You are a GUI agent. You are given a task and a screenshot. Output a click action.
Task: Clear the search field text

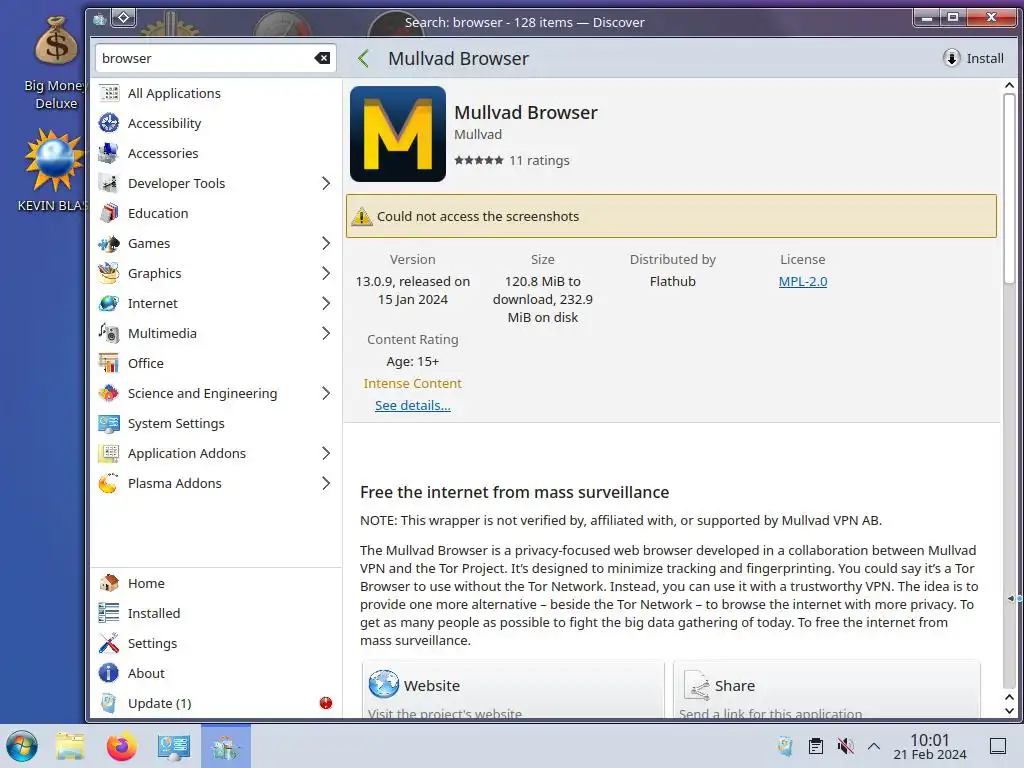click(x=322, y=58)
